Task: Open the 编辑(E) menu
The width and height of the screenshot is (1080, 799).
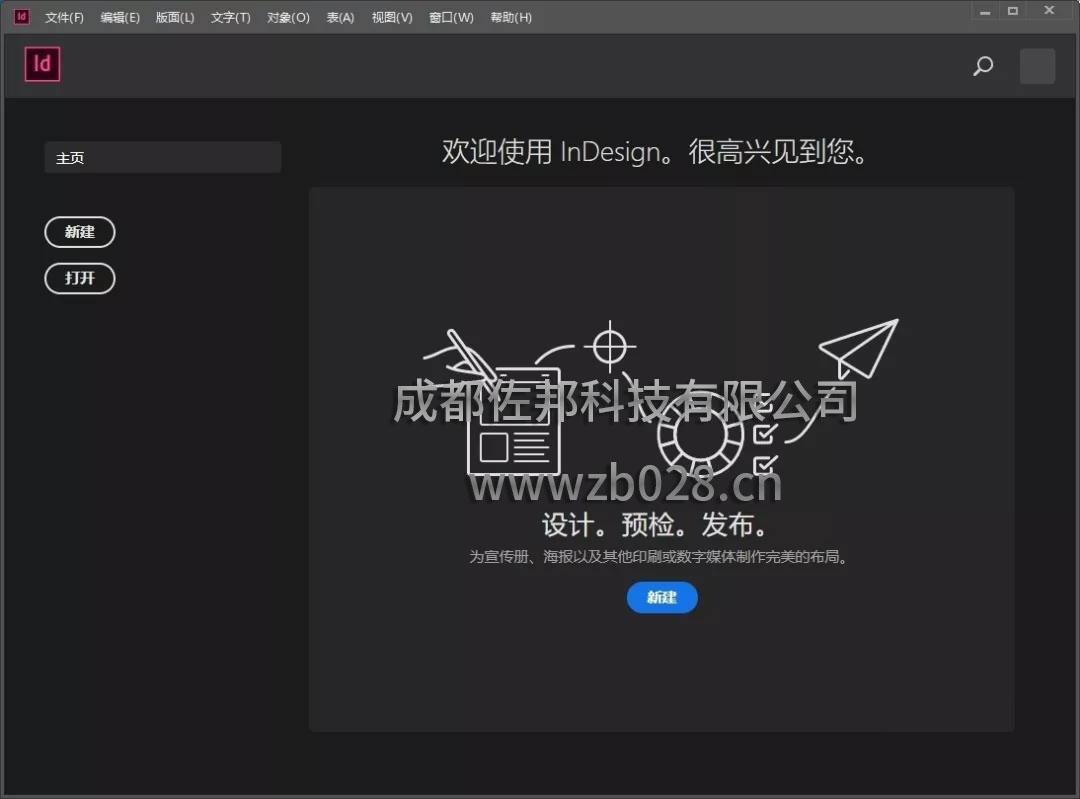Action: [120, 17]
